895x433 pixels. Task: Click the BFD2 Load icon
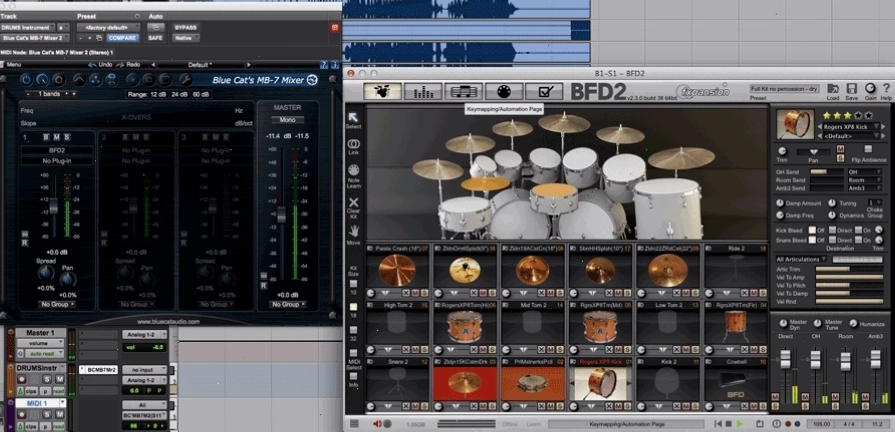[x=833, y=91]
